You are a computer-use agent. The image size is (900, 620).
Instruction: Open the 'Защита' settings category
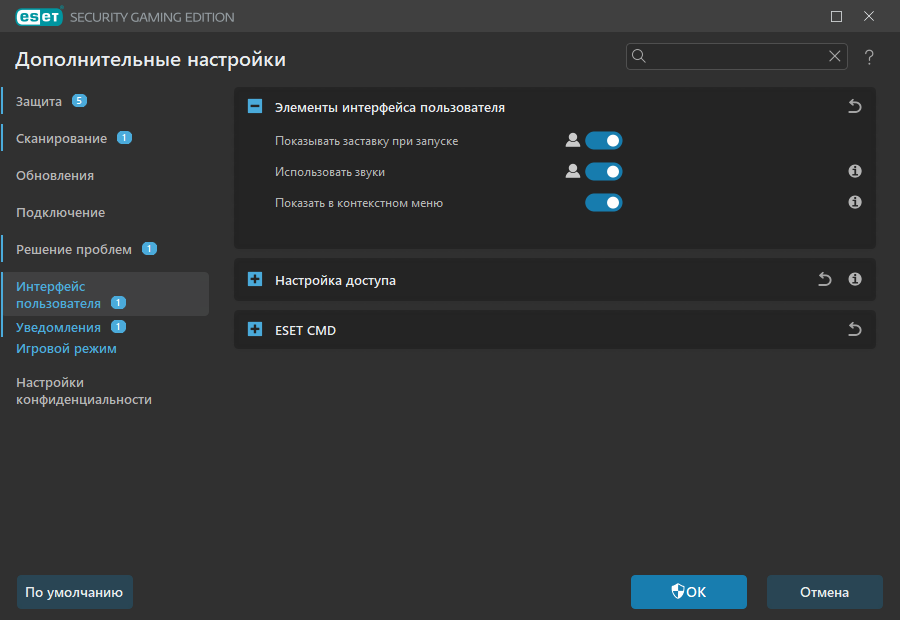click(39, 102)
